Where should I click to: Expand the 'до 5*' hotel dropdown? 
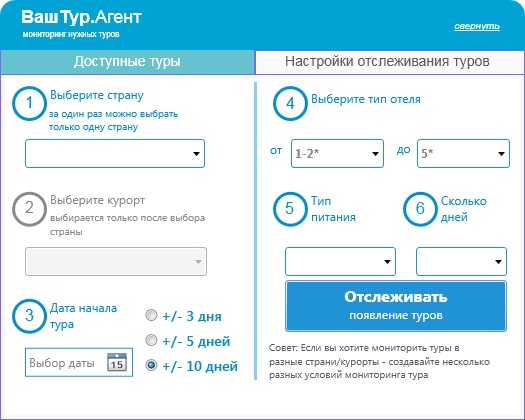[x=463, y=153]
